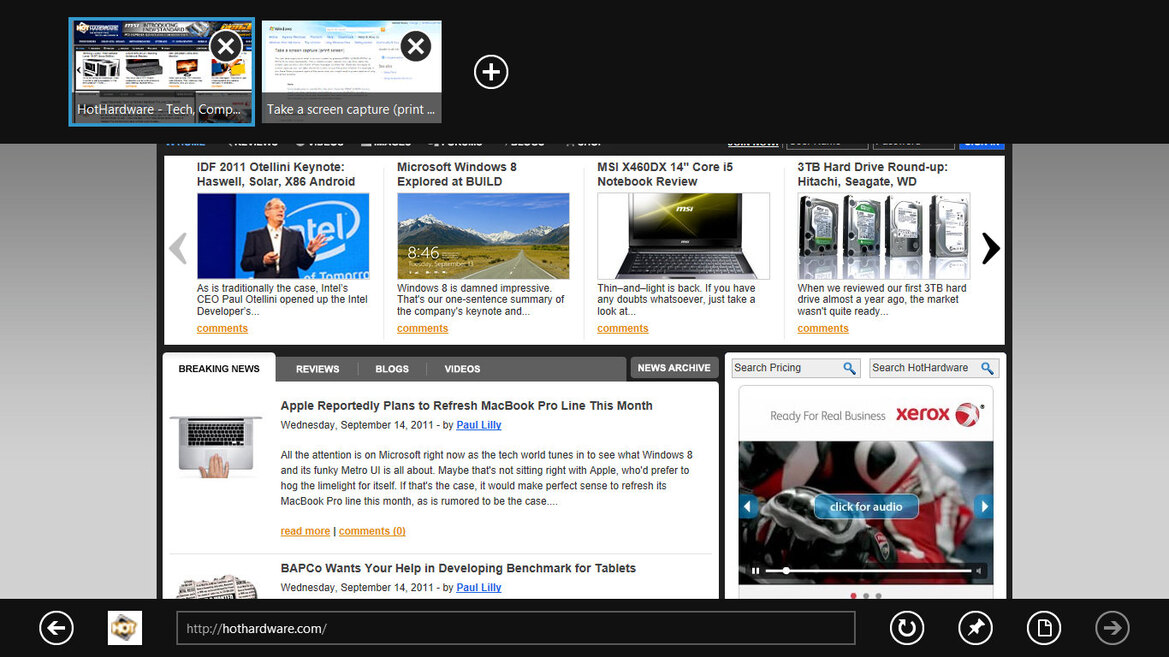Click the hard drives round-up image
Viewport: 1169px width, 657px height.
point(883,236)
